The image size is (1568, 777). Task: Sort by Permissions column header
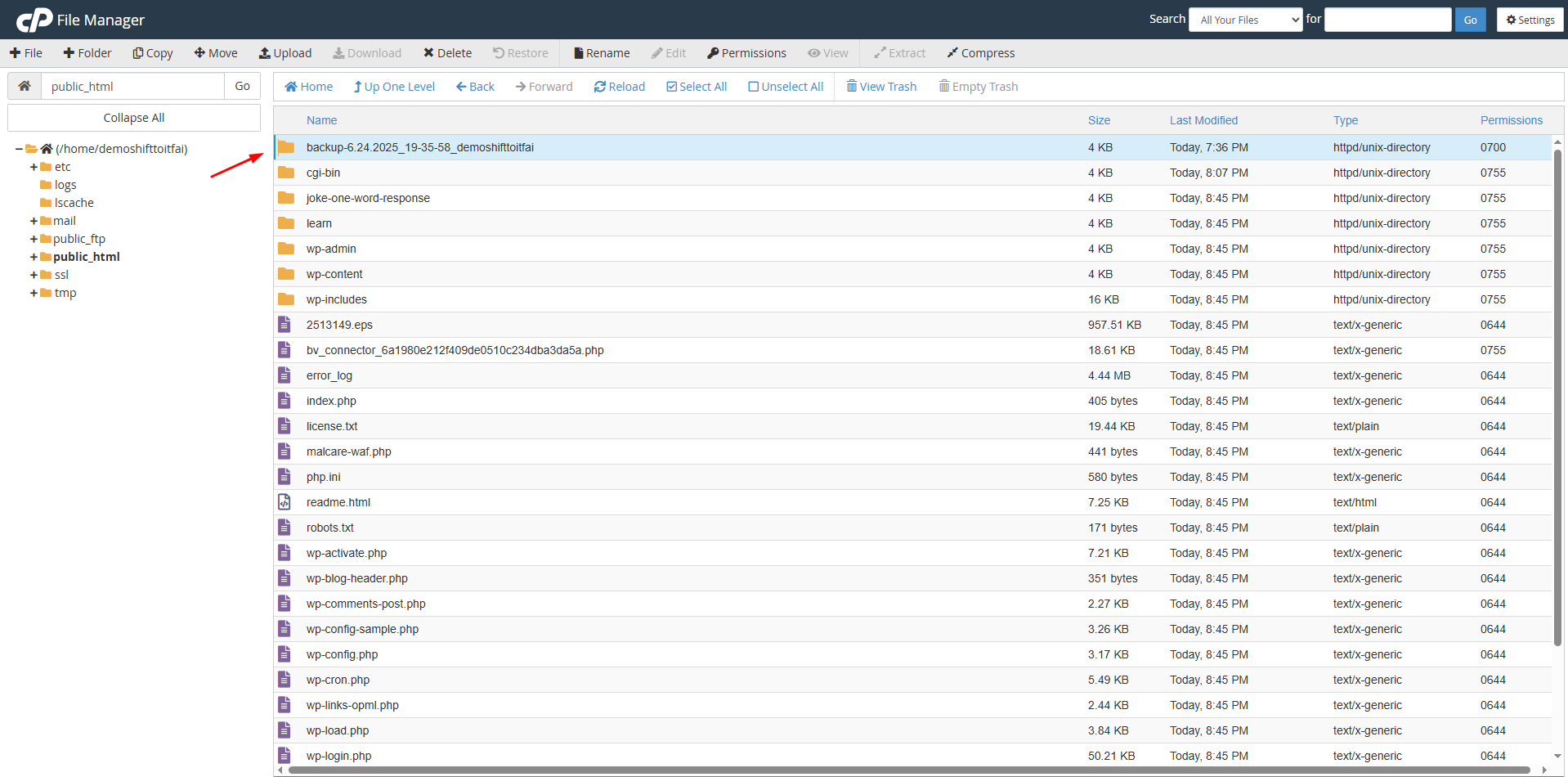(1512, 120)
